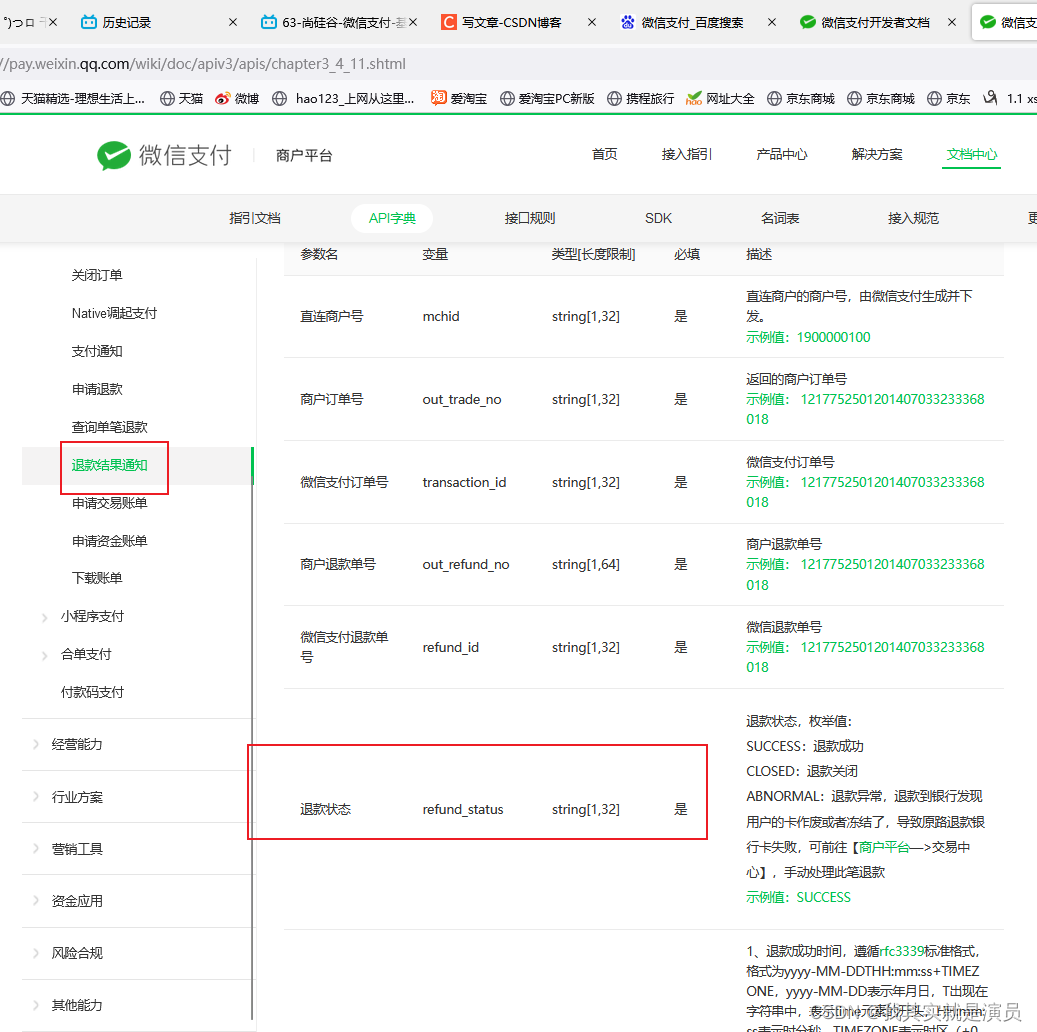Click the transaction_id variable cell
The width and height of the screenshot is (1037, 1032).
coord(464,482)
